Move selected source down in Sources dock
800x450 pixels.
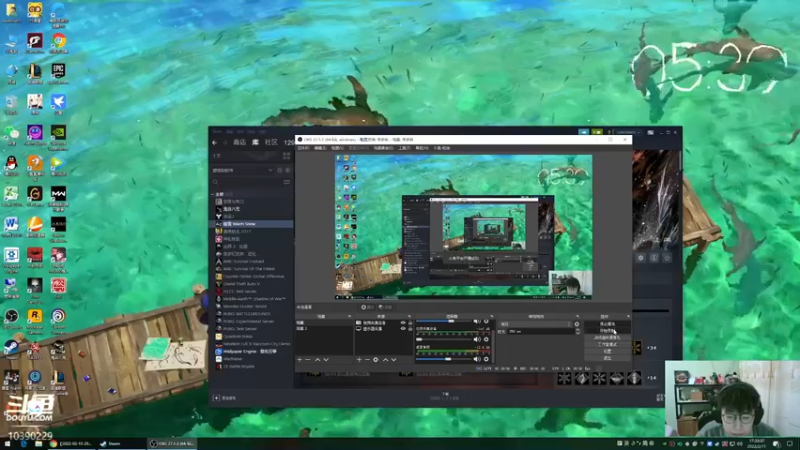tap(393, 360)
